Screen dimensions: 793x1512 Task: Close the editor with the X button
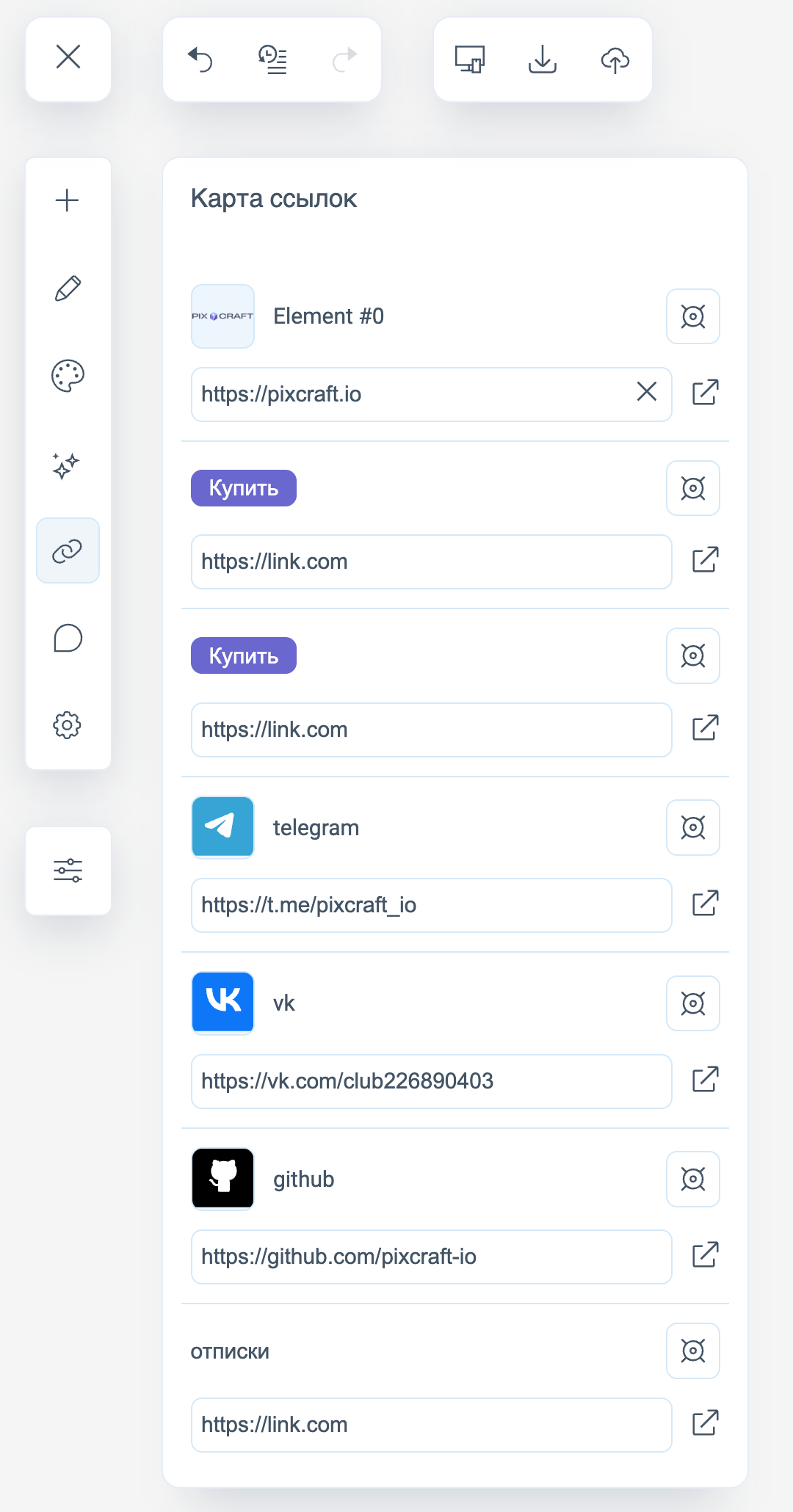pyautogui.click(x=68, y=57)
